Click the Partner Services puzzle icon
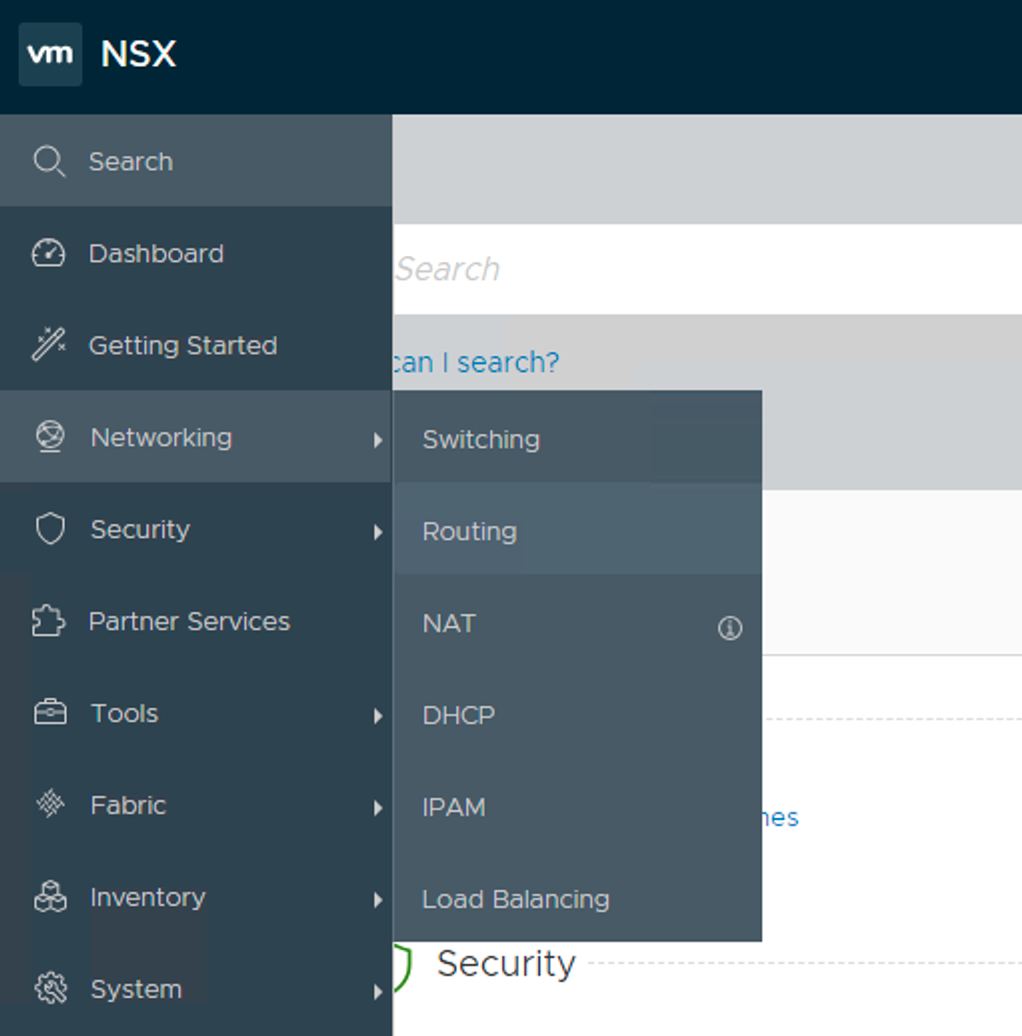Screen dimensions: 1022x1036 [49, 621]
